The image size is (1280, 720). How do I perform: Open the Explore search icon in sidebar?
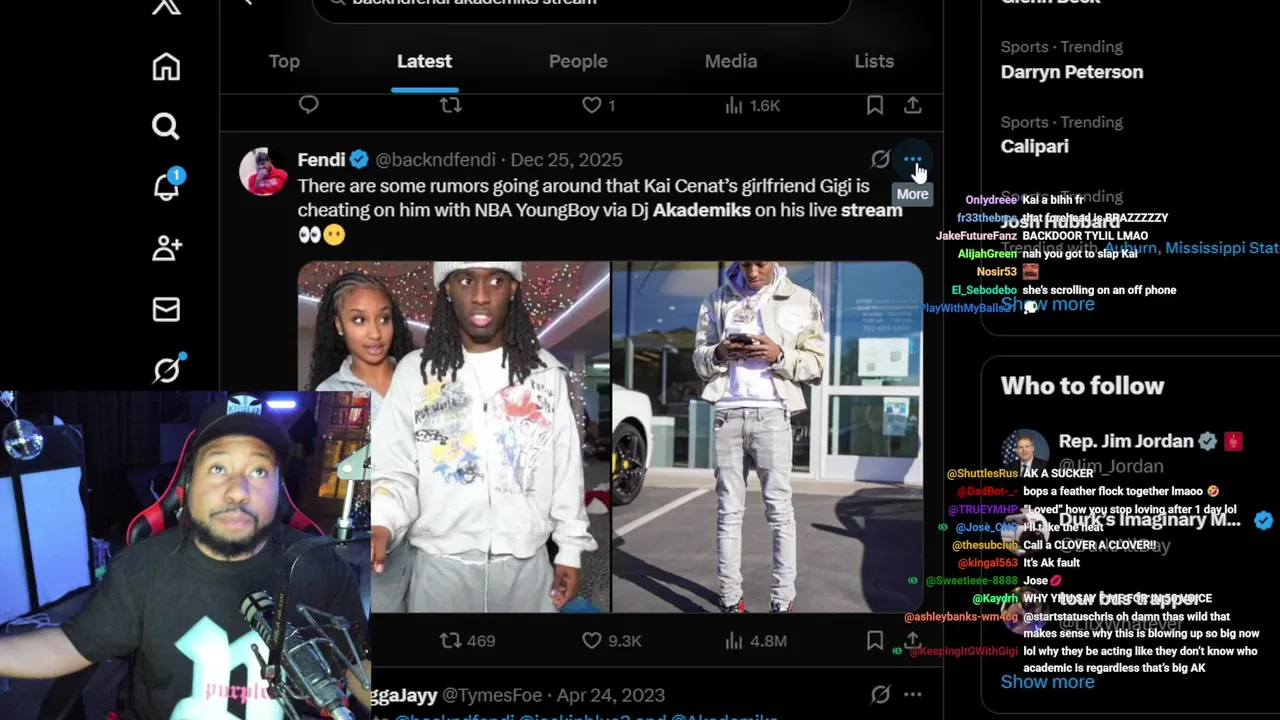coord(166,126)
